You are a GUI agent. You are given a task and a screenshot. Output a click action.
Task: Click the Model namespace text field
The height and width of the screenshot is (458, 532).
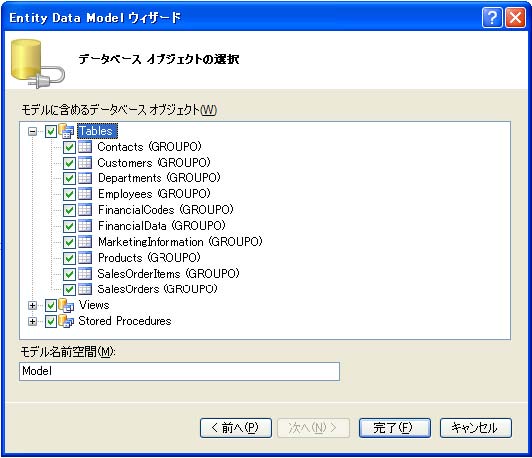tap(179, 371)
